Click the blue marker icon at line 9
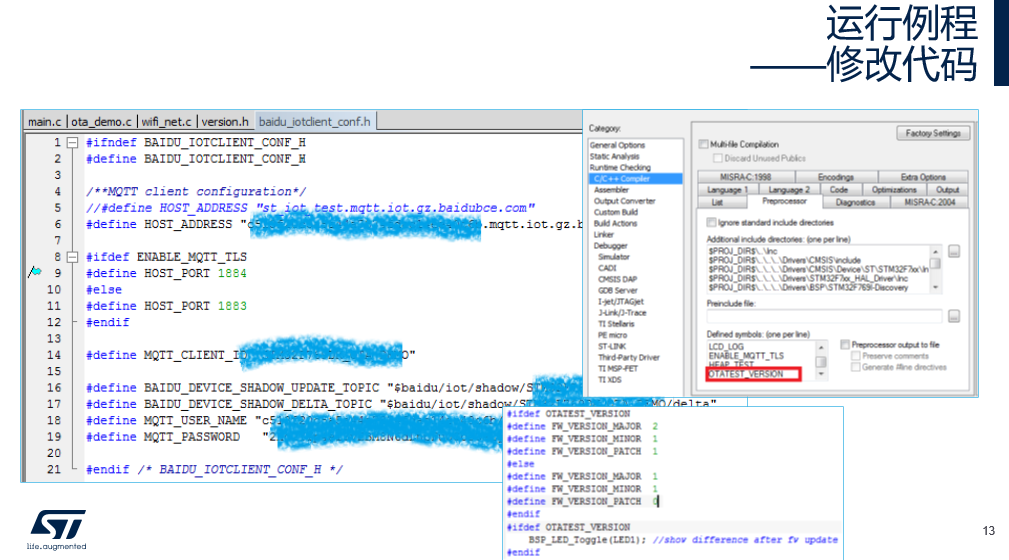Image resolution: width=1009 pixels, height=560 pixels. pyautogui.click(x=35, y=272)
